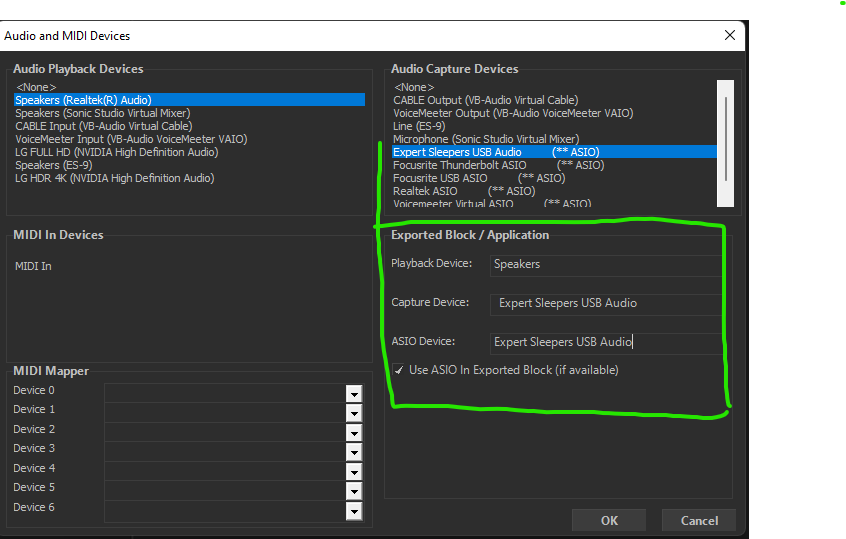Expand the Device 6 MIDI Mapper dropdown
The width and height of the screenshot is (846, 539).
[x=354, y=510]
